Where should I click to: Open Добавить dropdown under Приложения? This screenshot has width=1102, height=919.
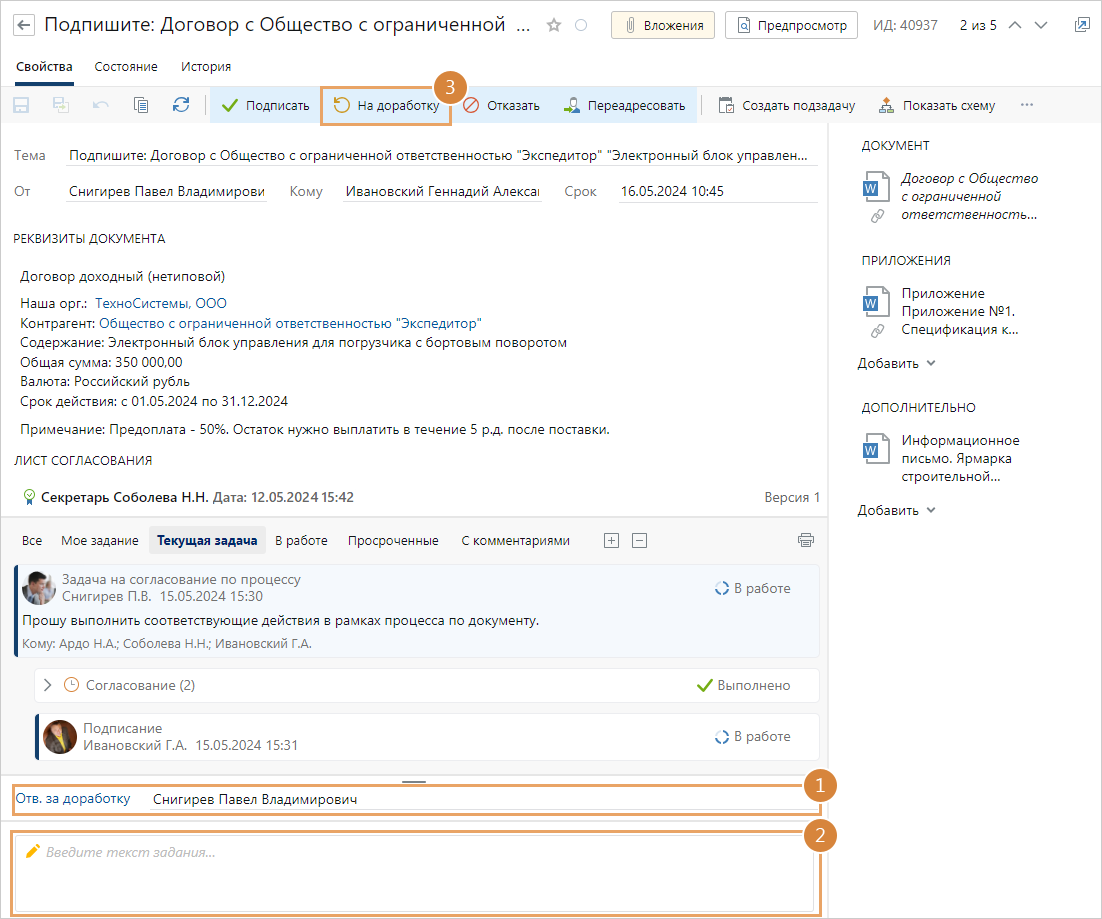[896, 363]
